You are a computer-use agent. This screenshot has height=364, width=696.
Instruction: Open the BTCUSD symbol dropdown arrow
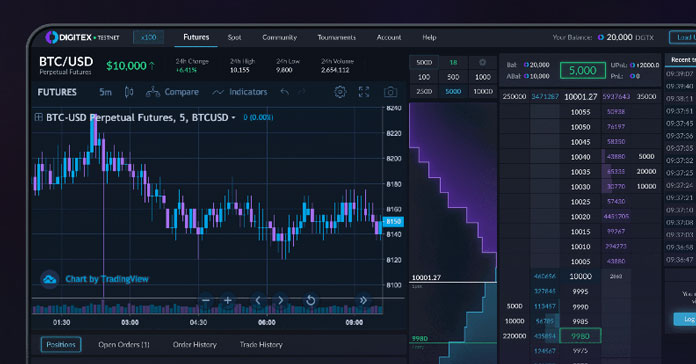(233, 118)
